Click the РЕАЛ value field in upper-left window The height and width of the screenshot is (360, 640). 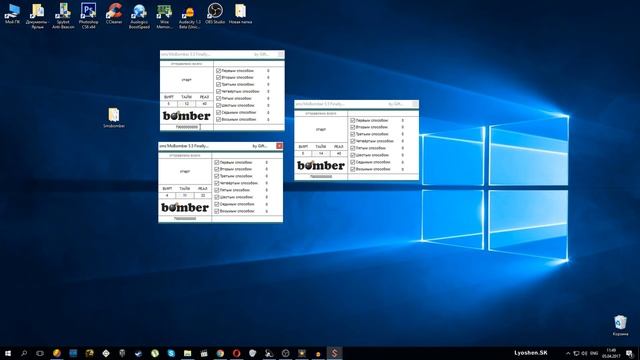point(204,104)
